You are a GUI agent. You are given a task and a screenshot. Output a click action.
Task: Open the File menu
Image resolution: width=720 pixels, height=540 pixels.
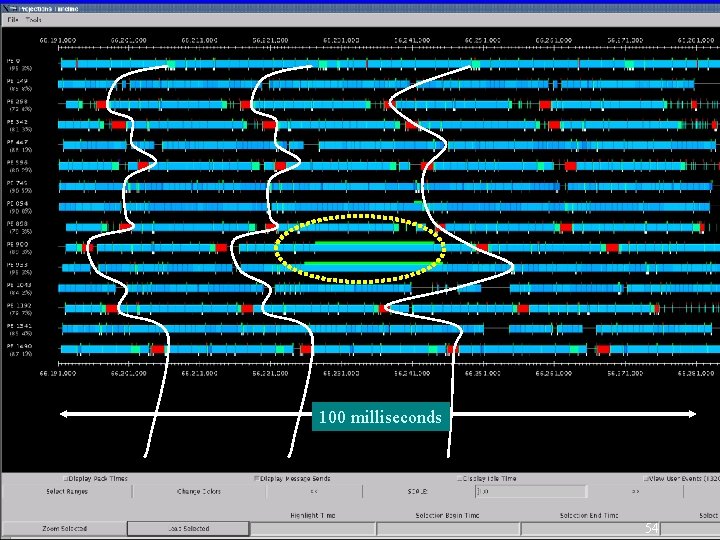click(12, 20)
